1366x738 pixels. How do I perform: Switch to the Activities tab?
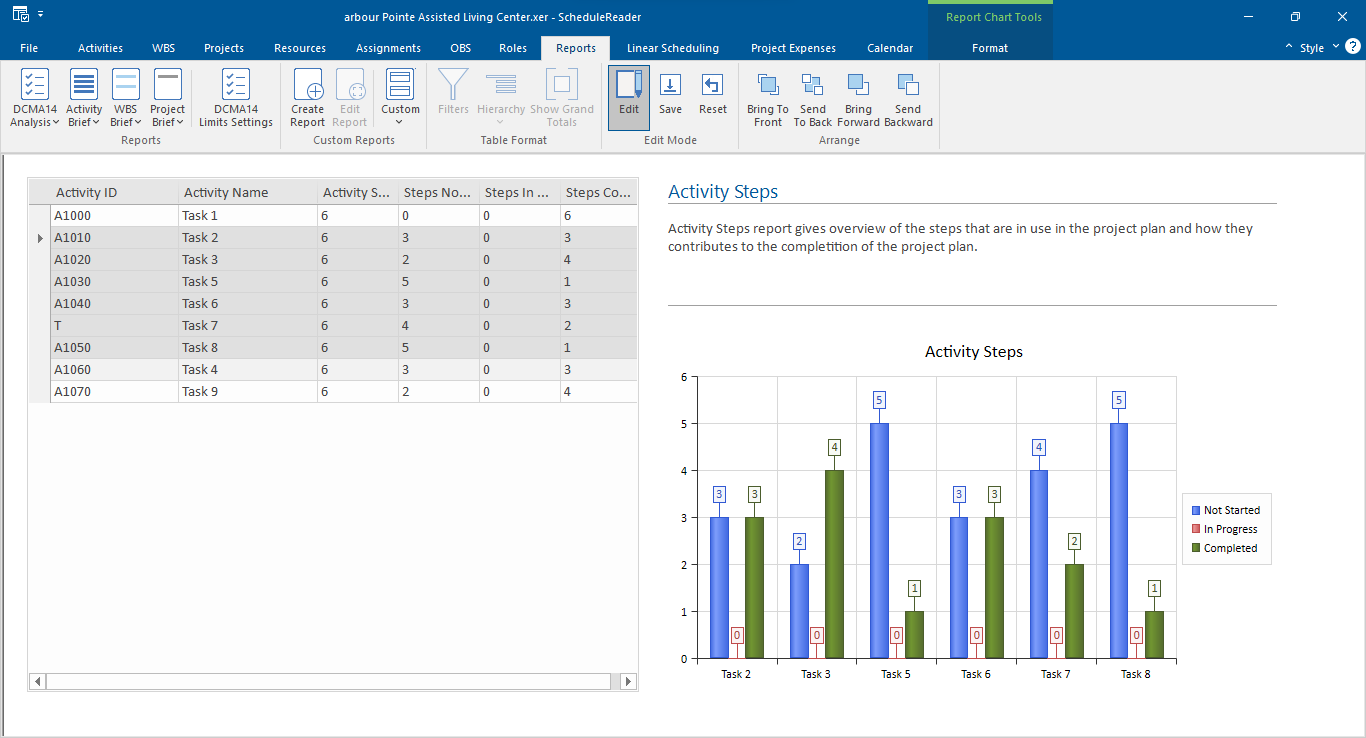[100, 47]
